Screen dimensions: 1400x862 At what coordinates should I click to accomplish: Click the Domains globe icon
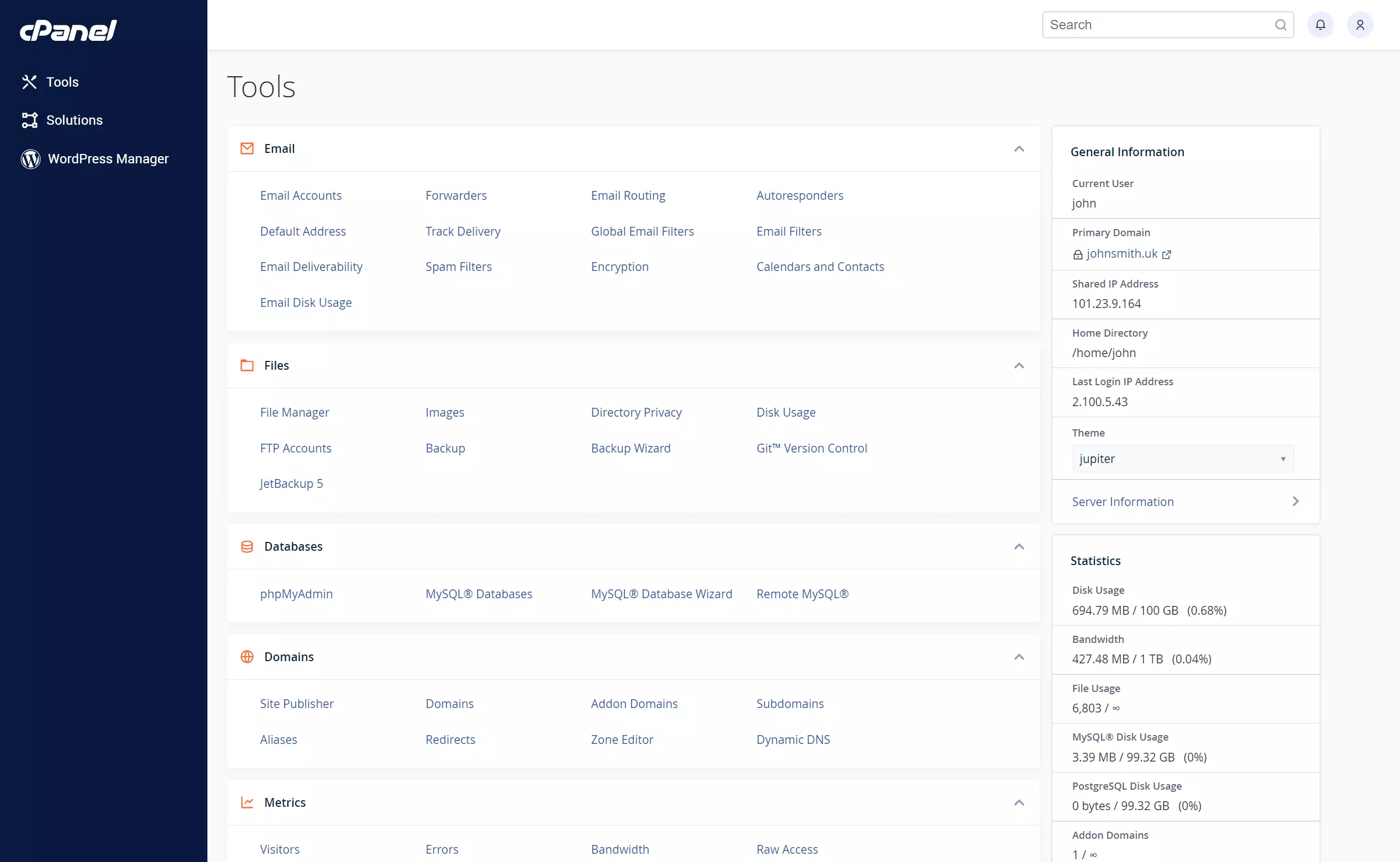pyautogui.click(x=247, y=657)
